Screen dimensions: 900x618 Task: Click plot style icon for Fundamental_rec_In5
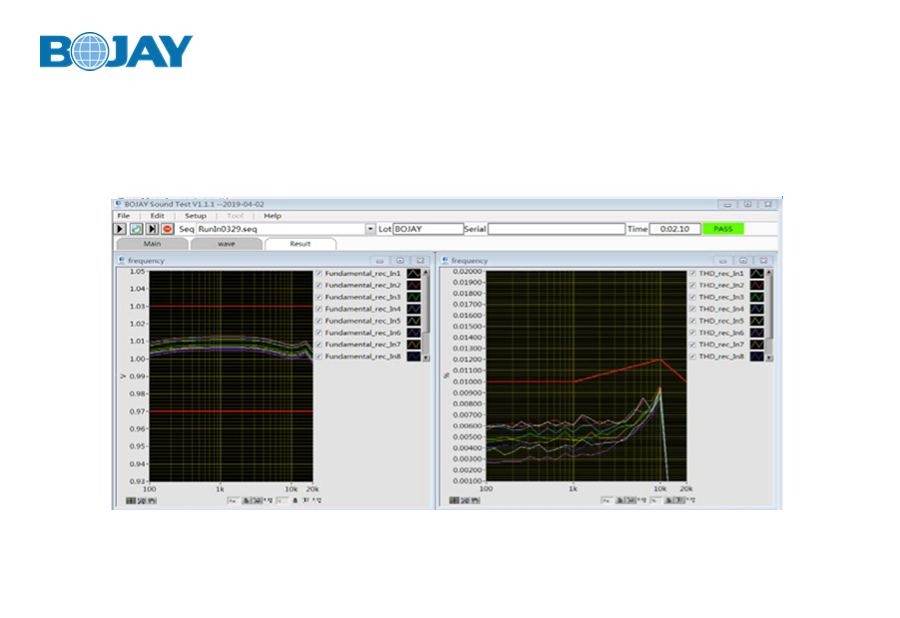pos(413,320)
